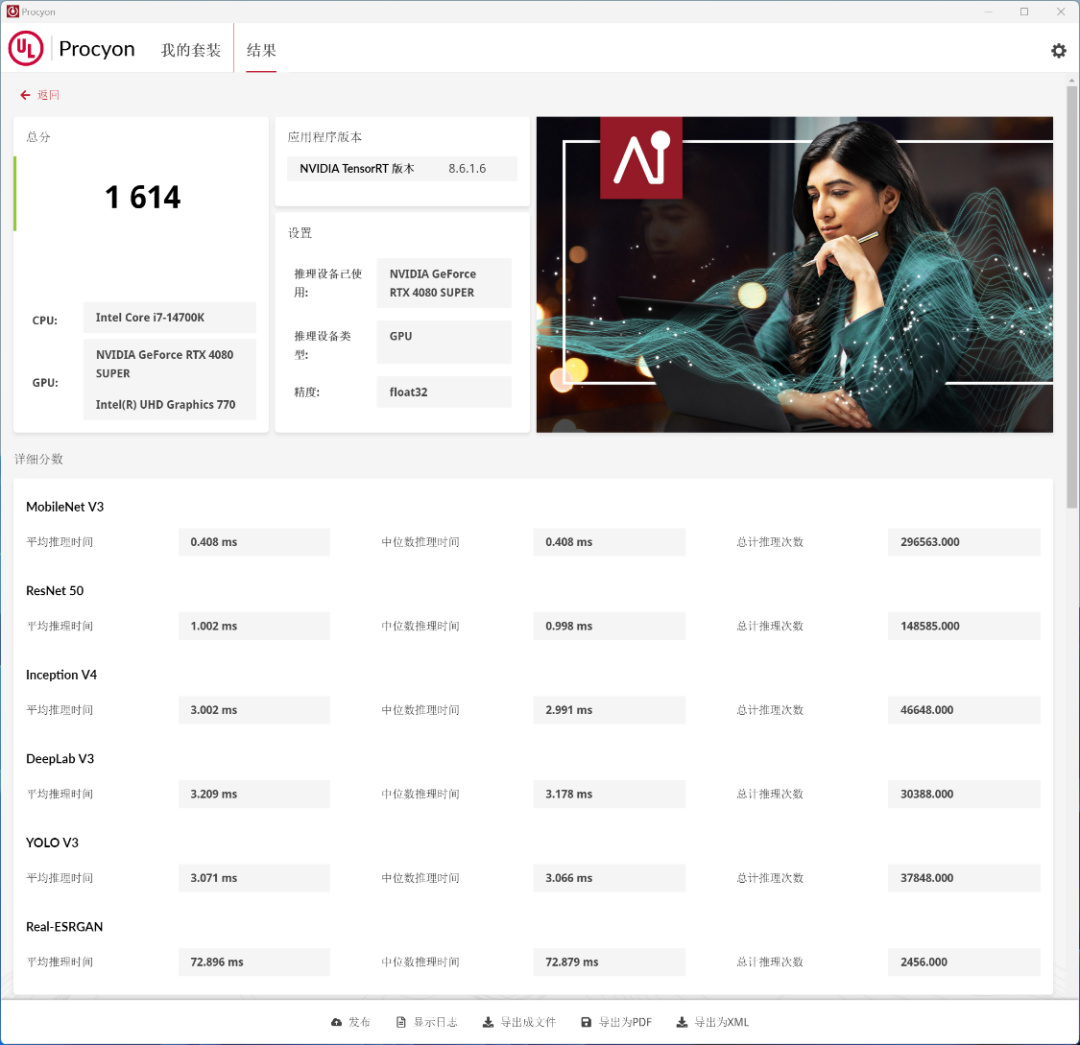Click the 导出成文件 button
Image resolution: width=1080 pixels, height=1045 pixels.
[519, 1022]
